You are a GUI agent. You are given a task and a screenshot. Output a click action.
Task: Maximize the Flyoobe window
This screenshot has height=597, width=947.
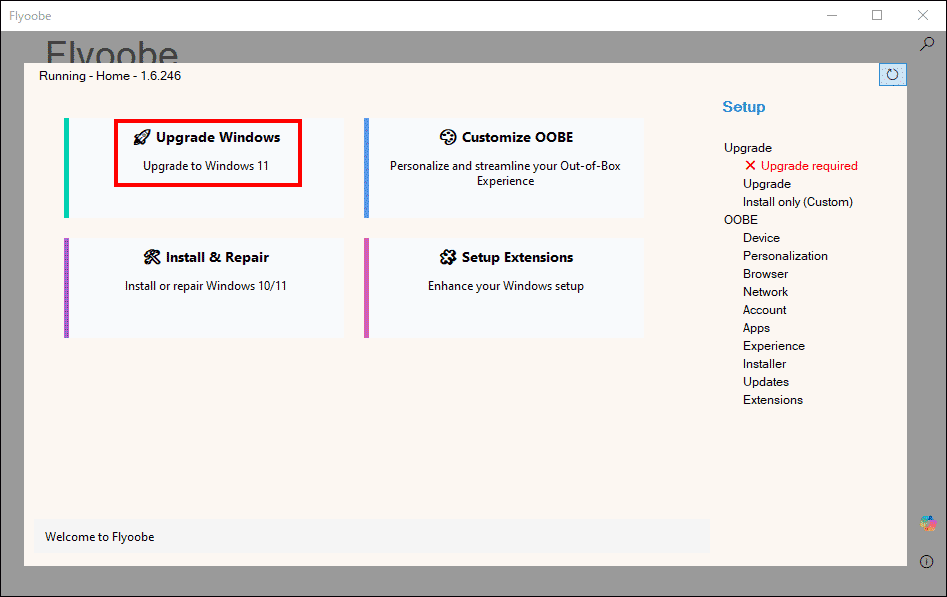(x=877, y=16)
